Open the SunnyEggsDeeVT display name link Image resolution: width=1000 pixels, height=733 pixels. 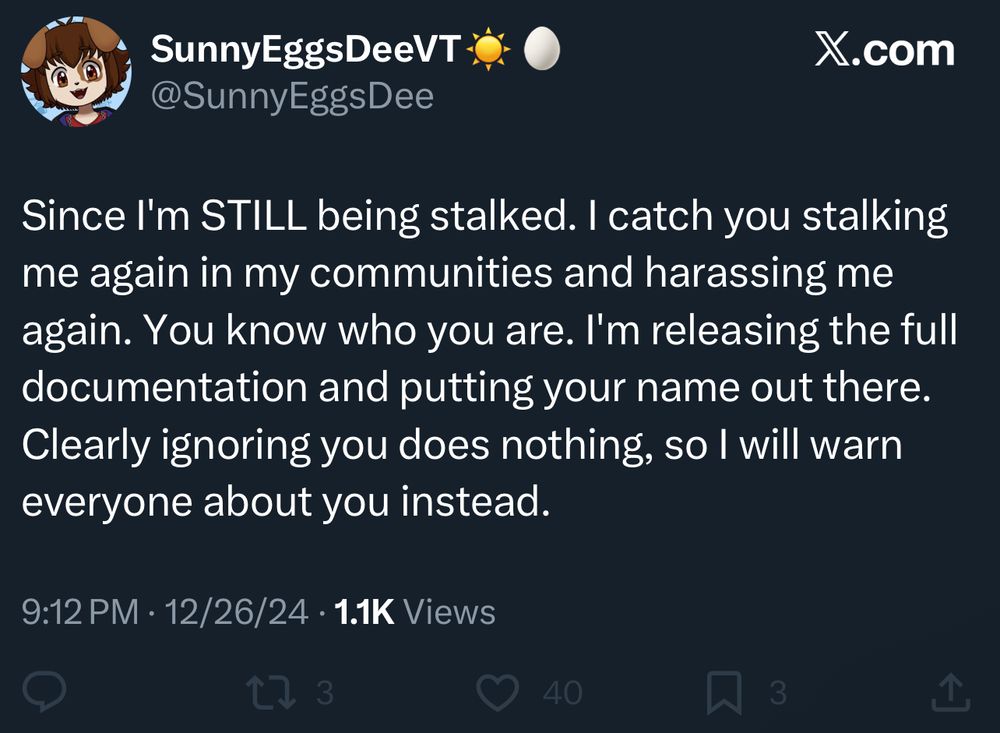(x=305, y=50)
